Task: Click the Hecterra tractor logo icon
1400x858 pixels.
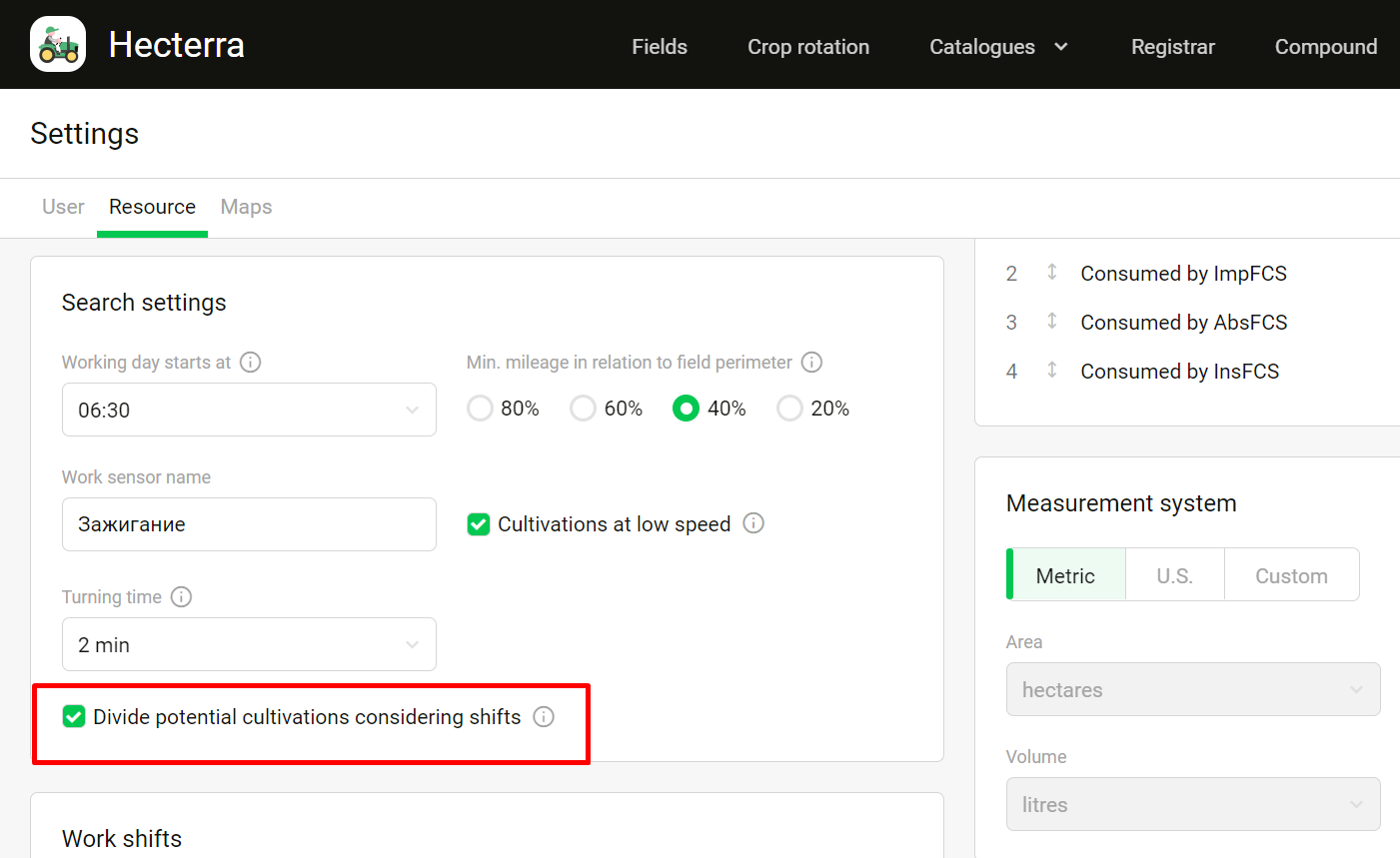Action: pos(58,45)
